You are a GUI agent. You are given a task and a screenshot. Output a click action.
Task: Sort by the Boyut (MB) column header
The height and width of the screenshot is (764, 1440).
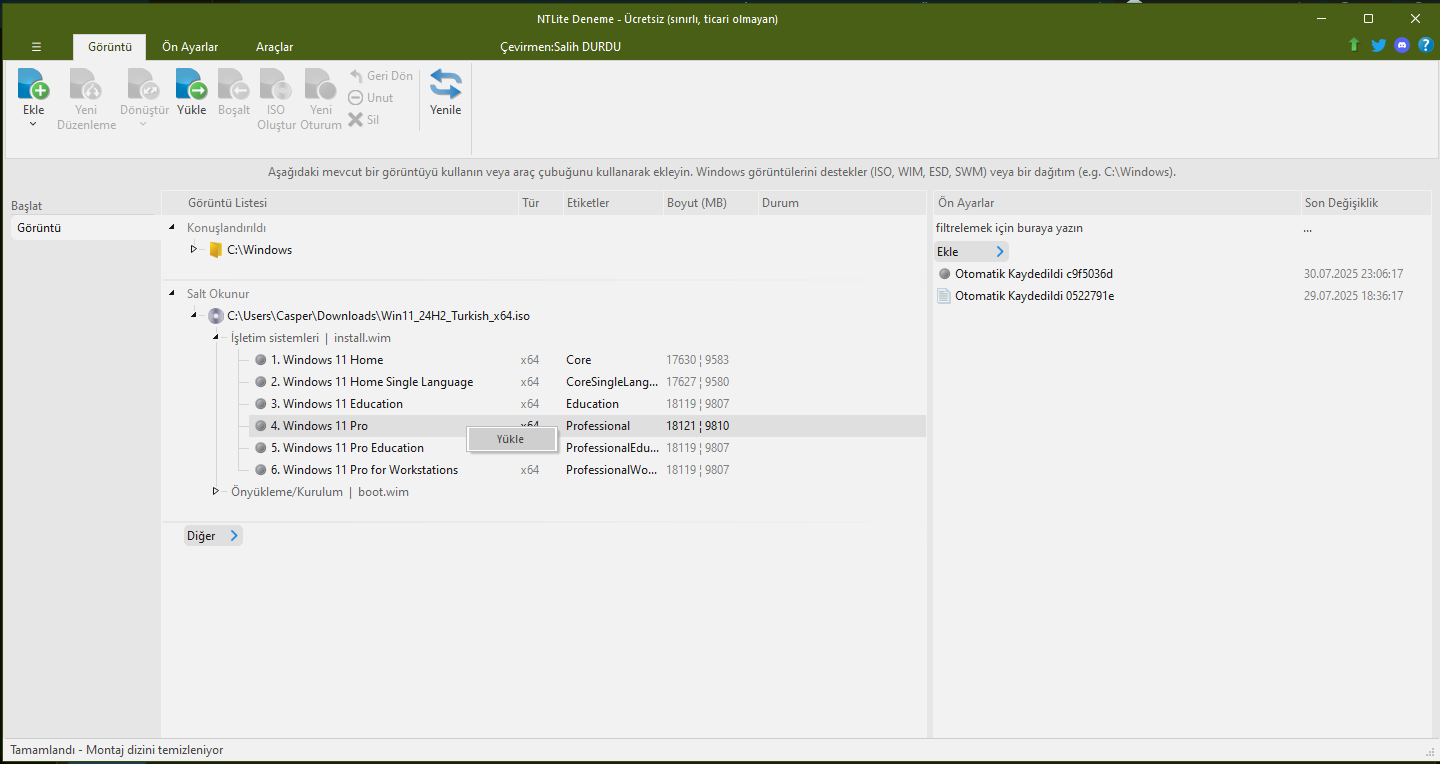click(710, 203)
